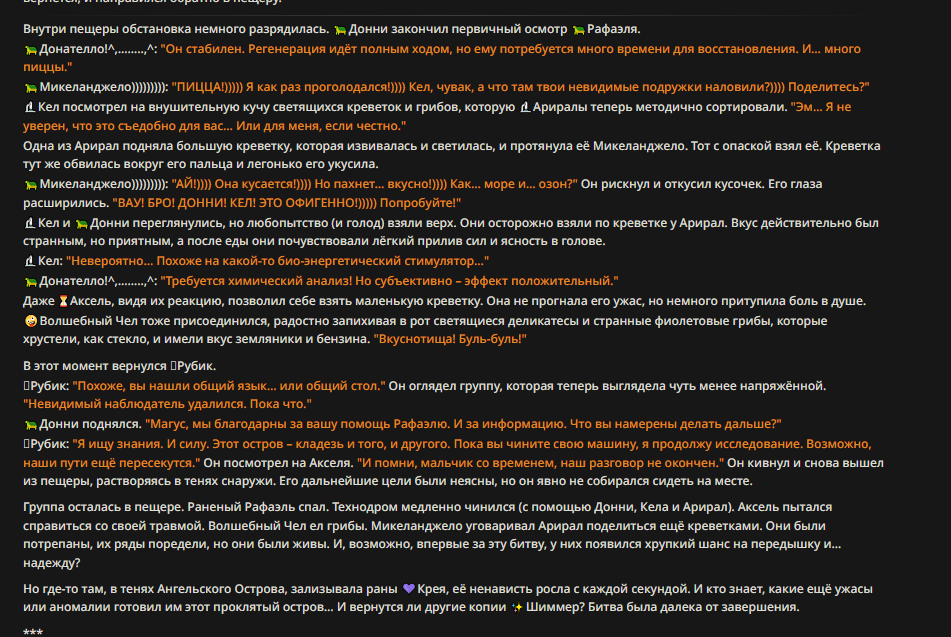Click quote 'Похоже, вы нашли общий язык... или общий стол.'
Viewport: 951px width, 637px height.
point(229,386)
